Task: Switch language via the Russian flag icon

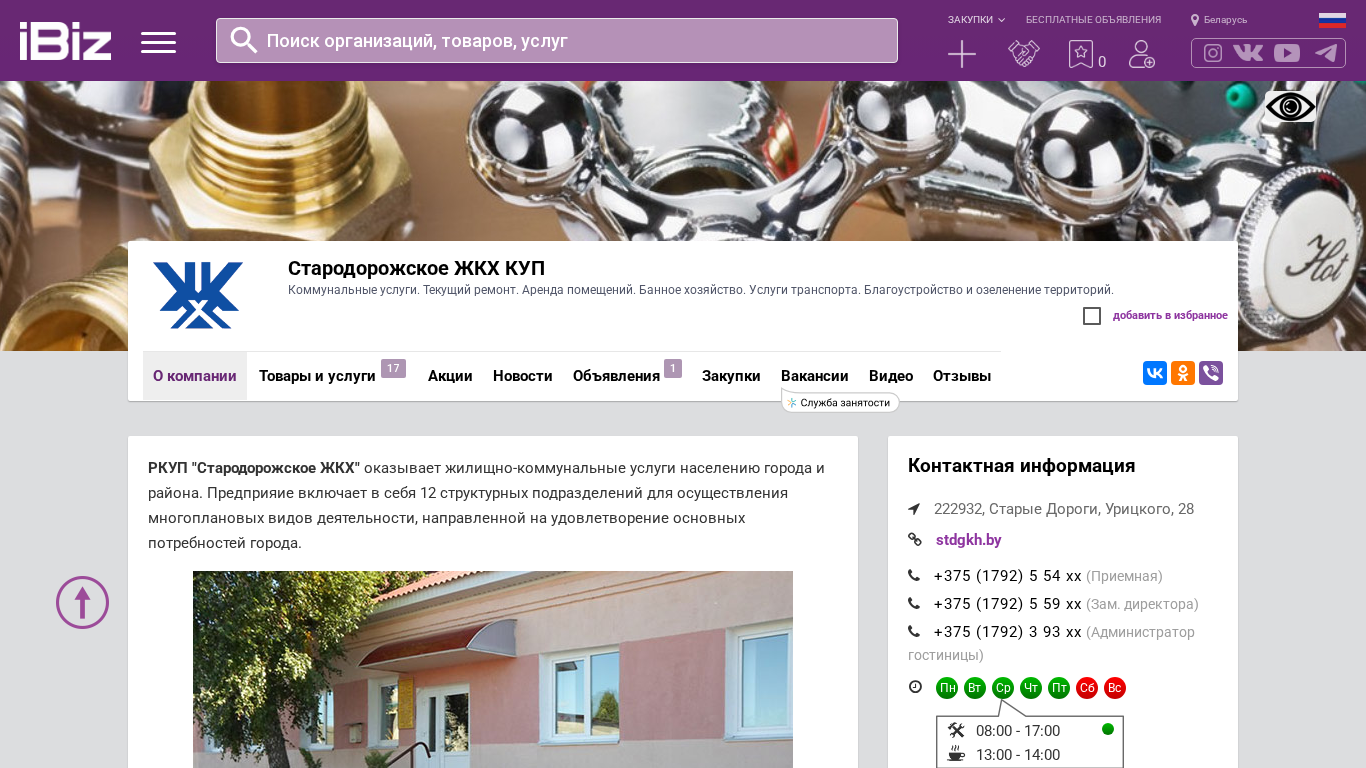Action: (x=1332, y=20)
